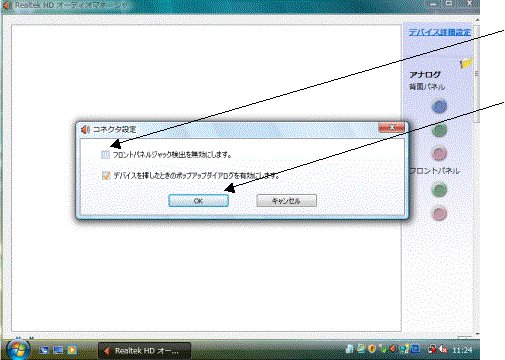
Task: Uncheck the device plug-in popup dialog checkbox
Action: pyautogui.click(x=106, y=175)
